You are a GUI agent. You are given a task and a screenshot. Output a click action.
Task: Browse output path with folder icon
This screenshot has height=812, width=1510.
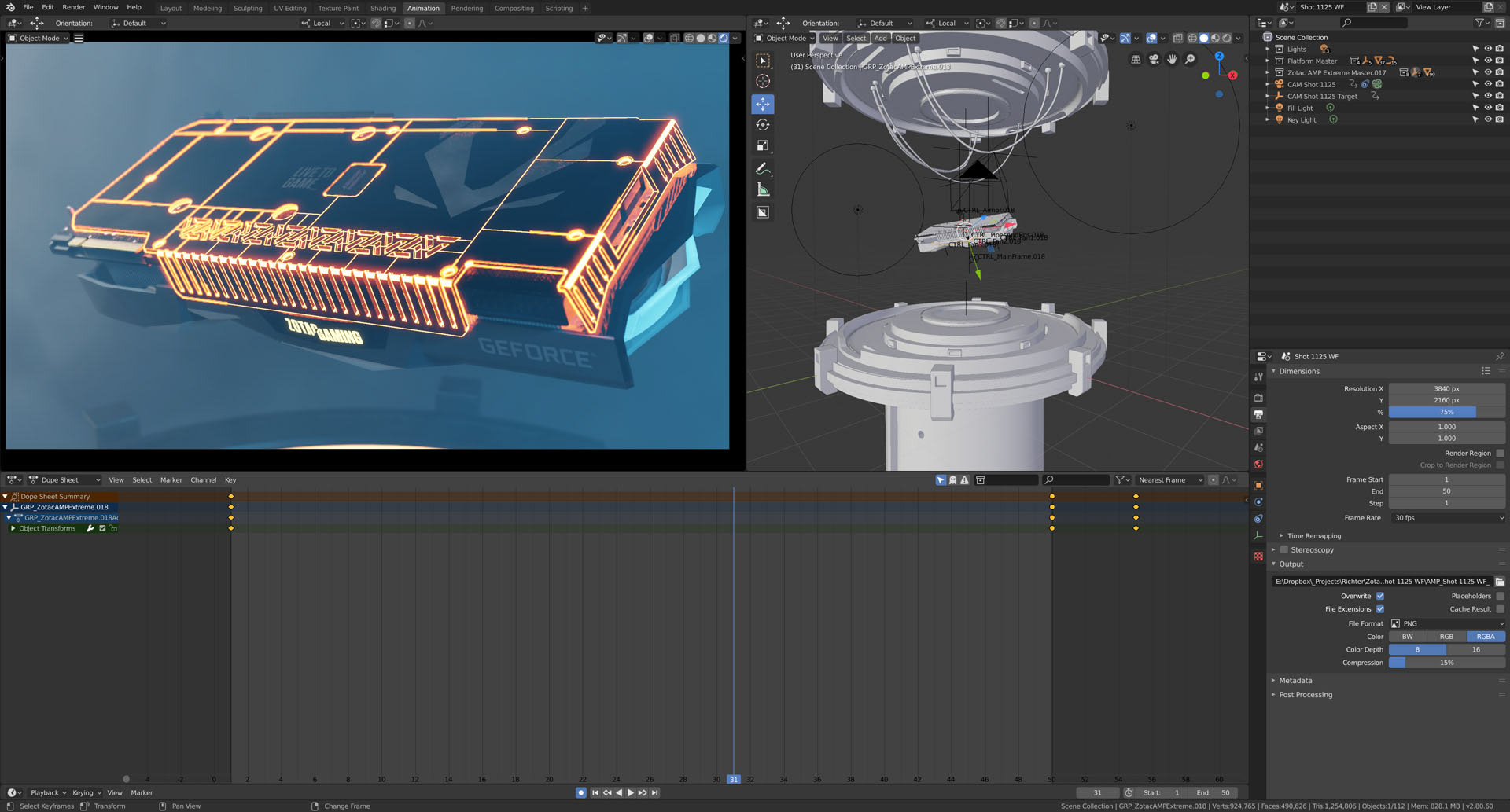[x=1500, y=582]
